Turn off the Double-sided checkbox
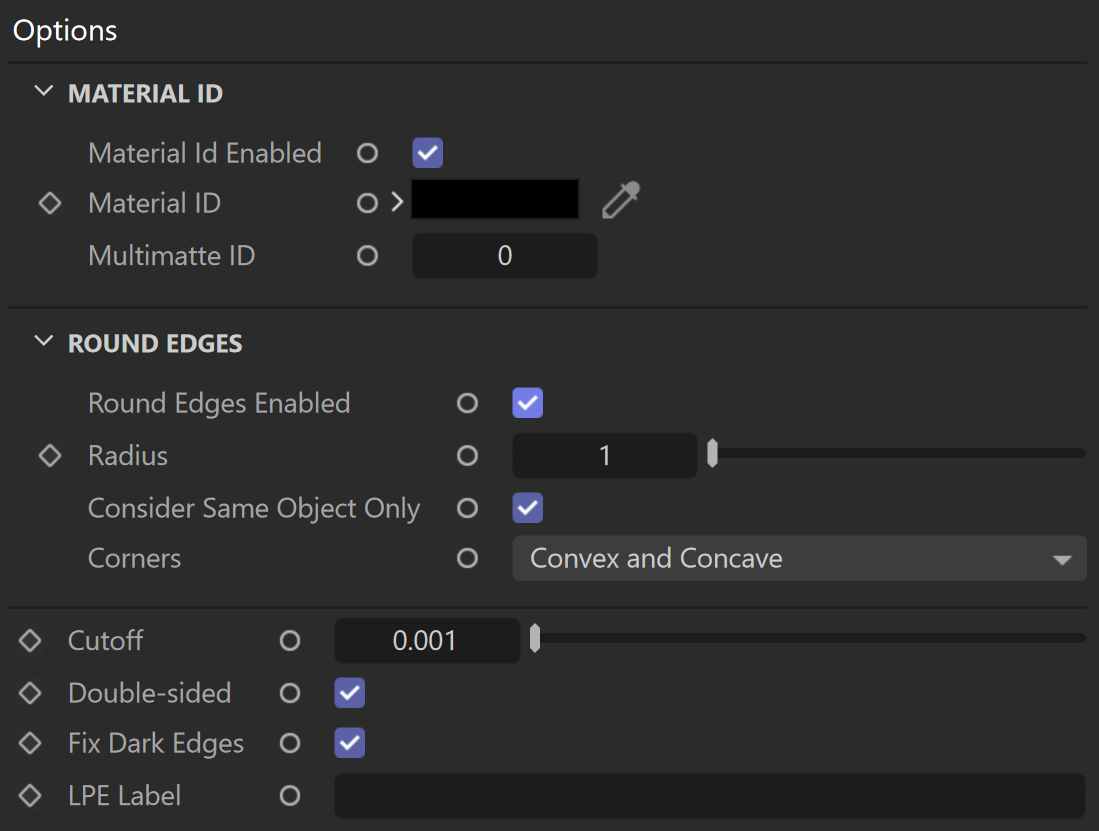The width and height of the screenshot is (1099, 831). (350, 693)
